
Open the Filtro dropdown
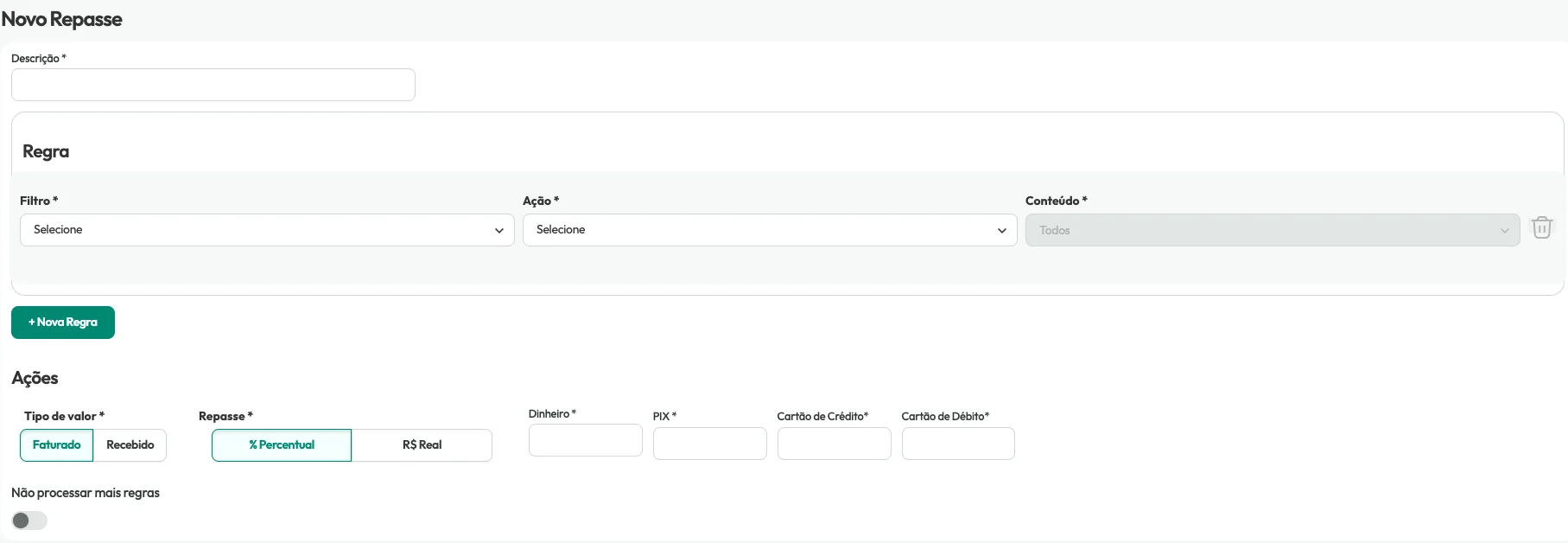point(267,230)
